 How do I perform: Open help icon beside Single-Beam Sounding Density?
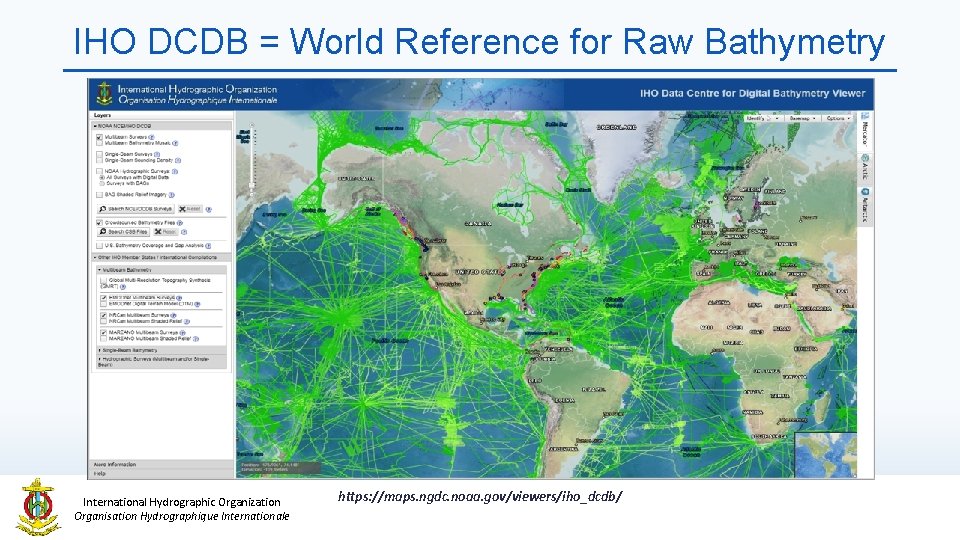(x=178, y=160)
